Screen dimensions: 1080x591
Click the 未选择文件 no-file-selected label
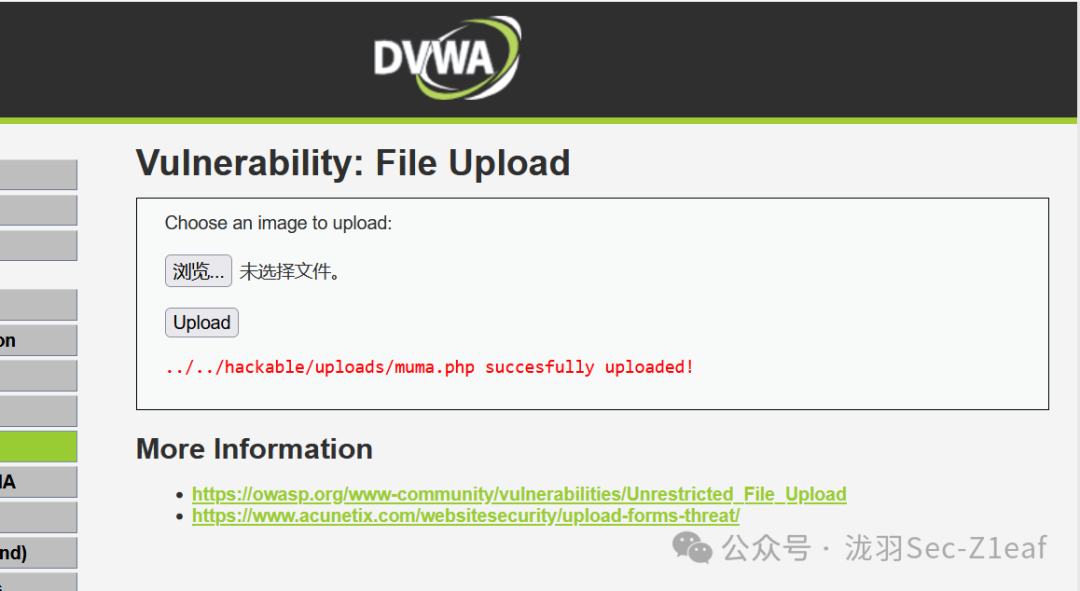(290, 271)
